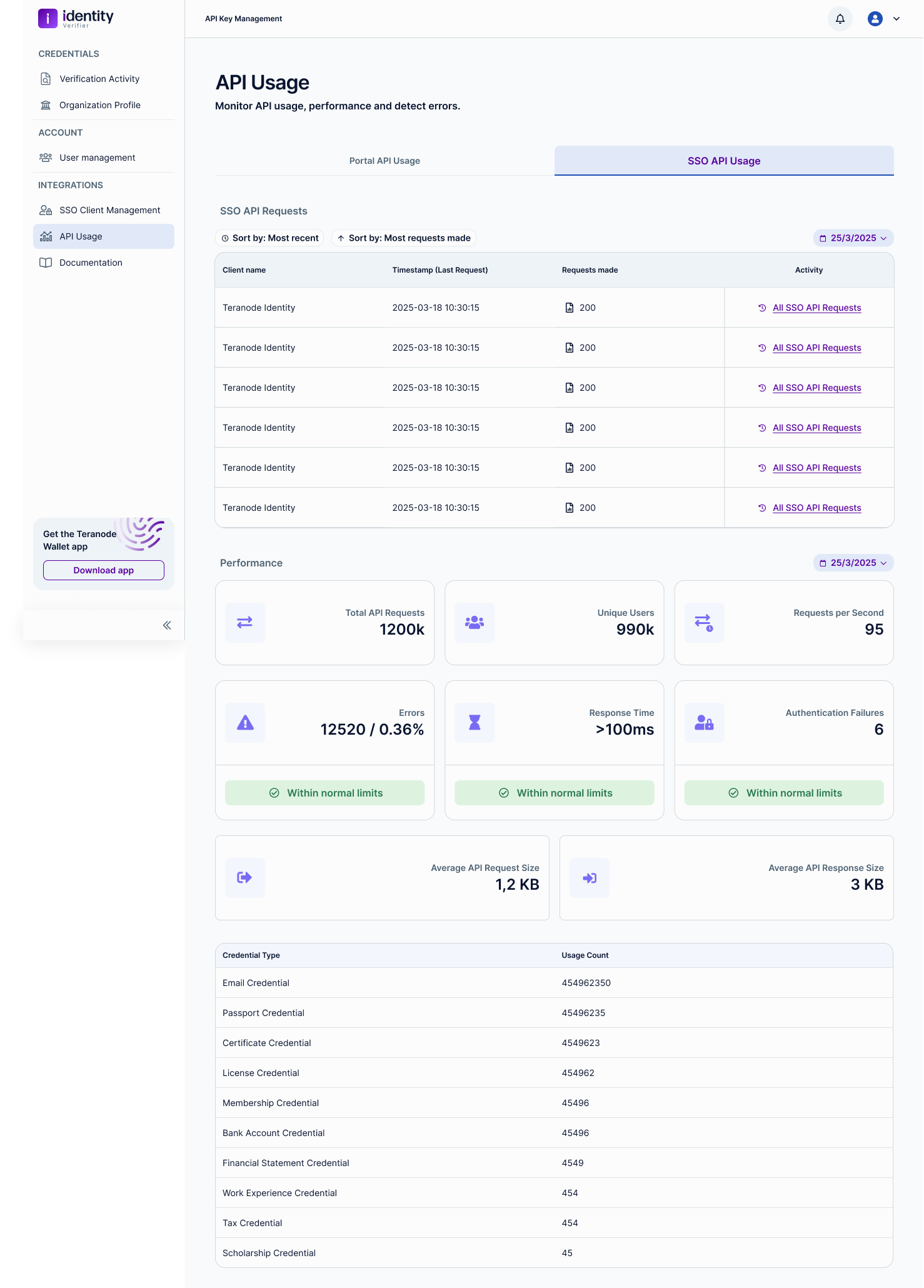Image resolution: width=924 pixels, height=1288 pixels.
Task: Click the Download app button
Action: pos(104,570)
